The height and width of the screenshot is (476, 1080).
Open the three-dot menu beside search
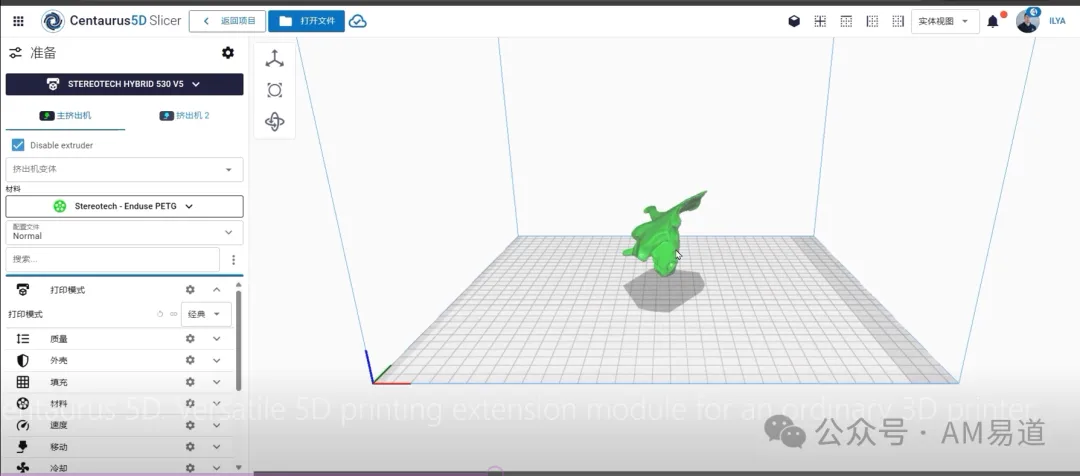(233, 260)
